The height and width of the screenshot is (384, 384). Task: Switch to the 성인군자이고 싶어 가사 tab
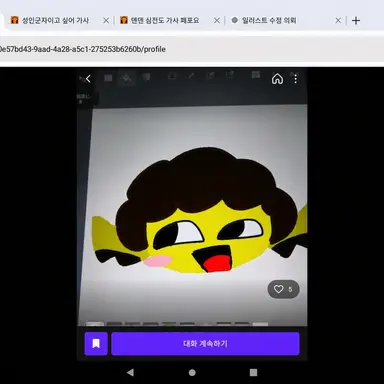[x=55, y=20]
